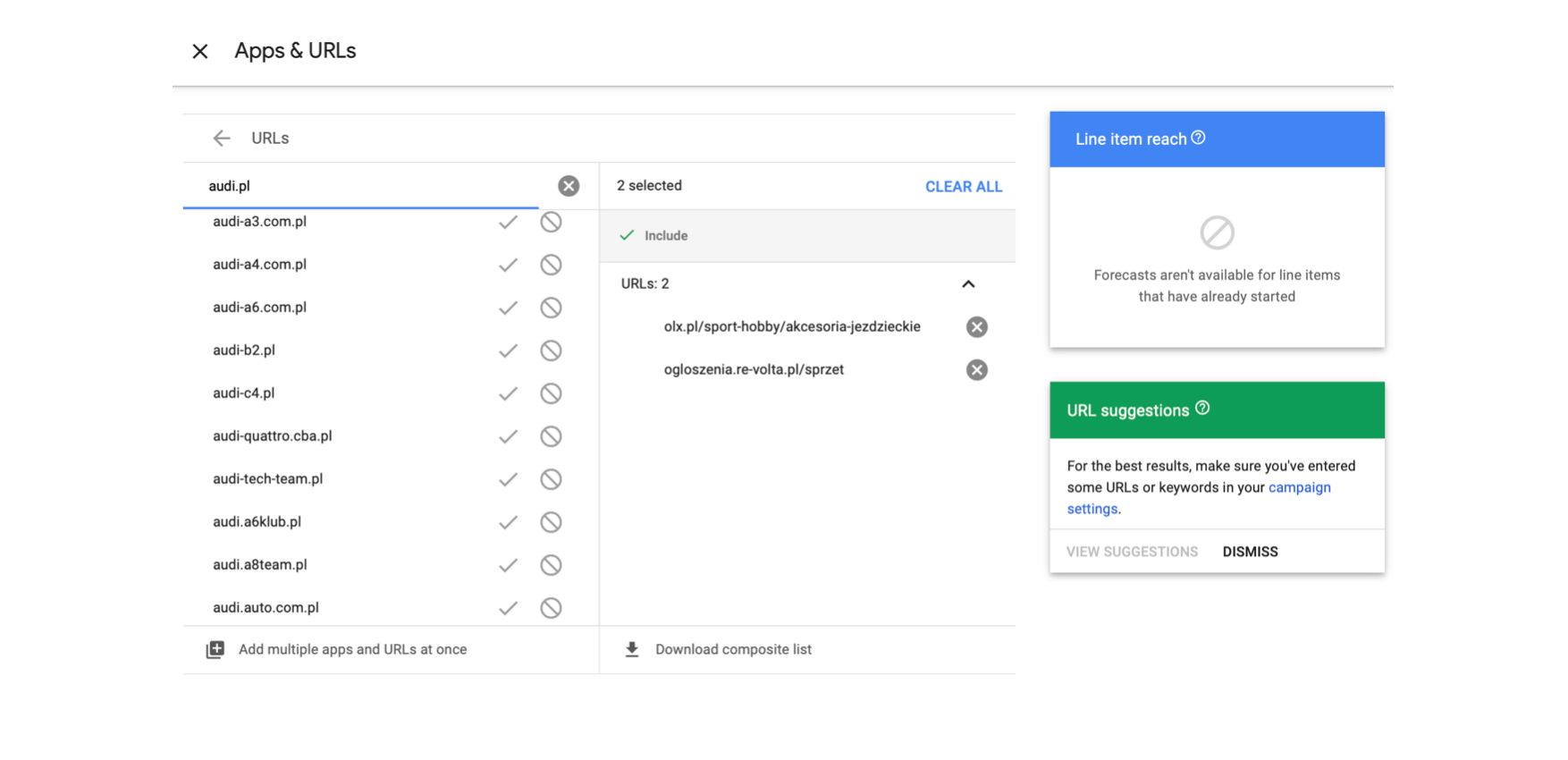This screenshot has width=1568, height=760.
Task: Close the Apps & URLs dialog
Action: click(x=200, y=52)
